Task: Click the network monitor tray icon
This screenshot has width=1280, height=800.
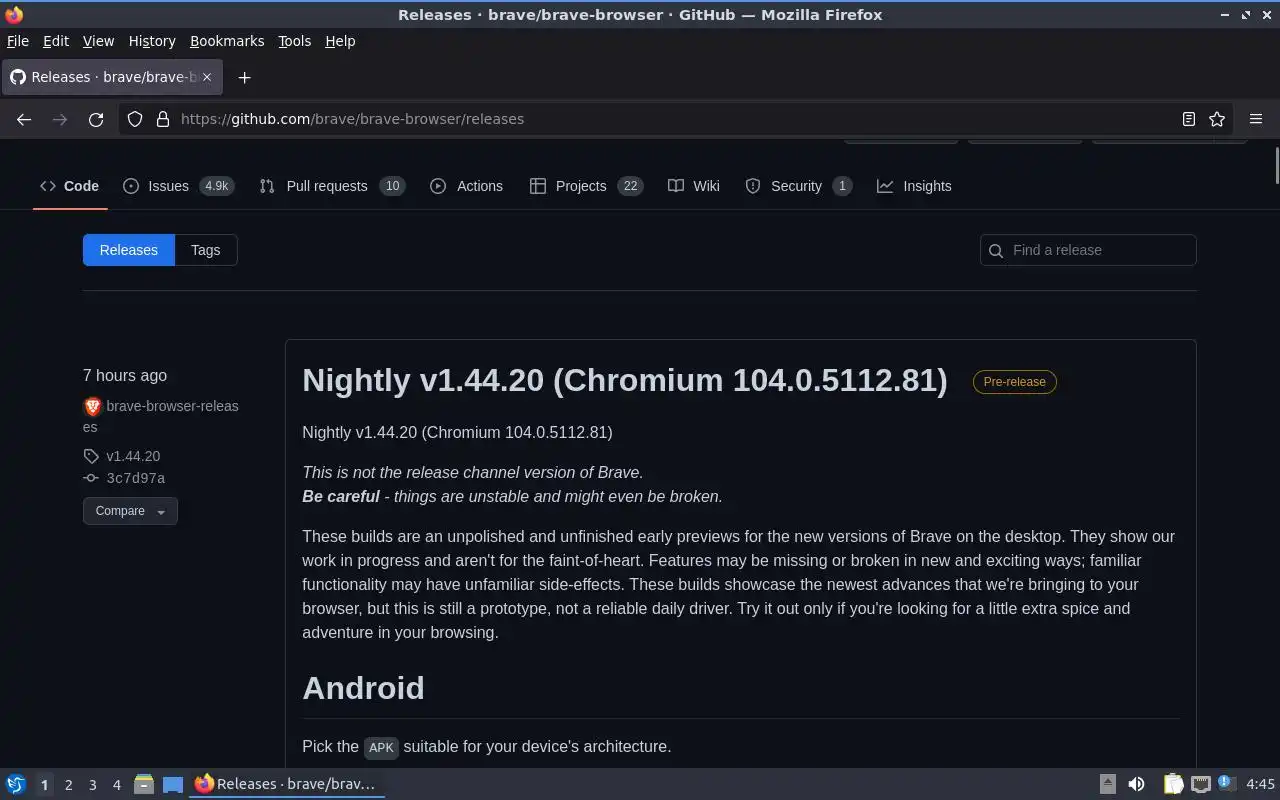Action: [x=1201, y=784]
